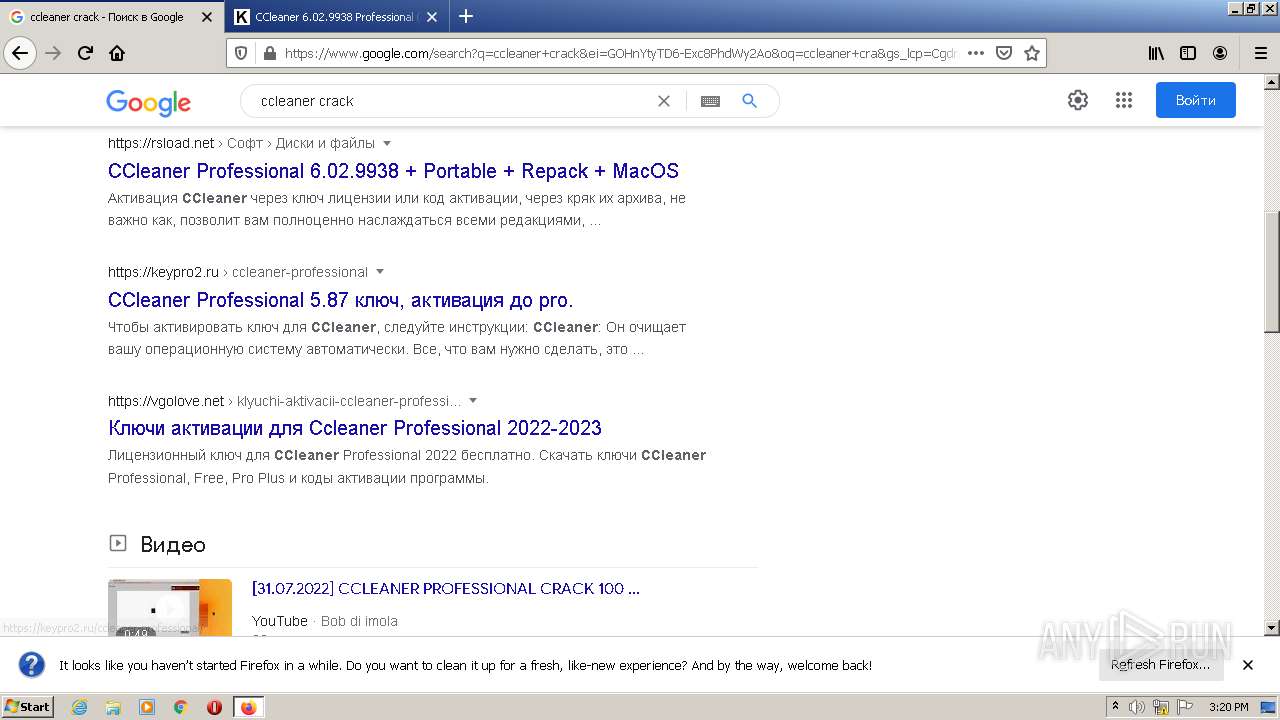Save page to Pocket icon

tap(1004, 53)
